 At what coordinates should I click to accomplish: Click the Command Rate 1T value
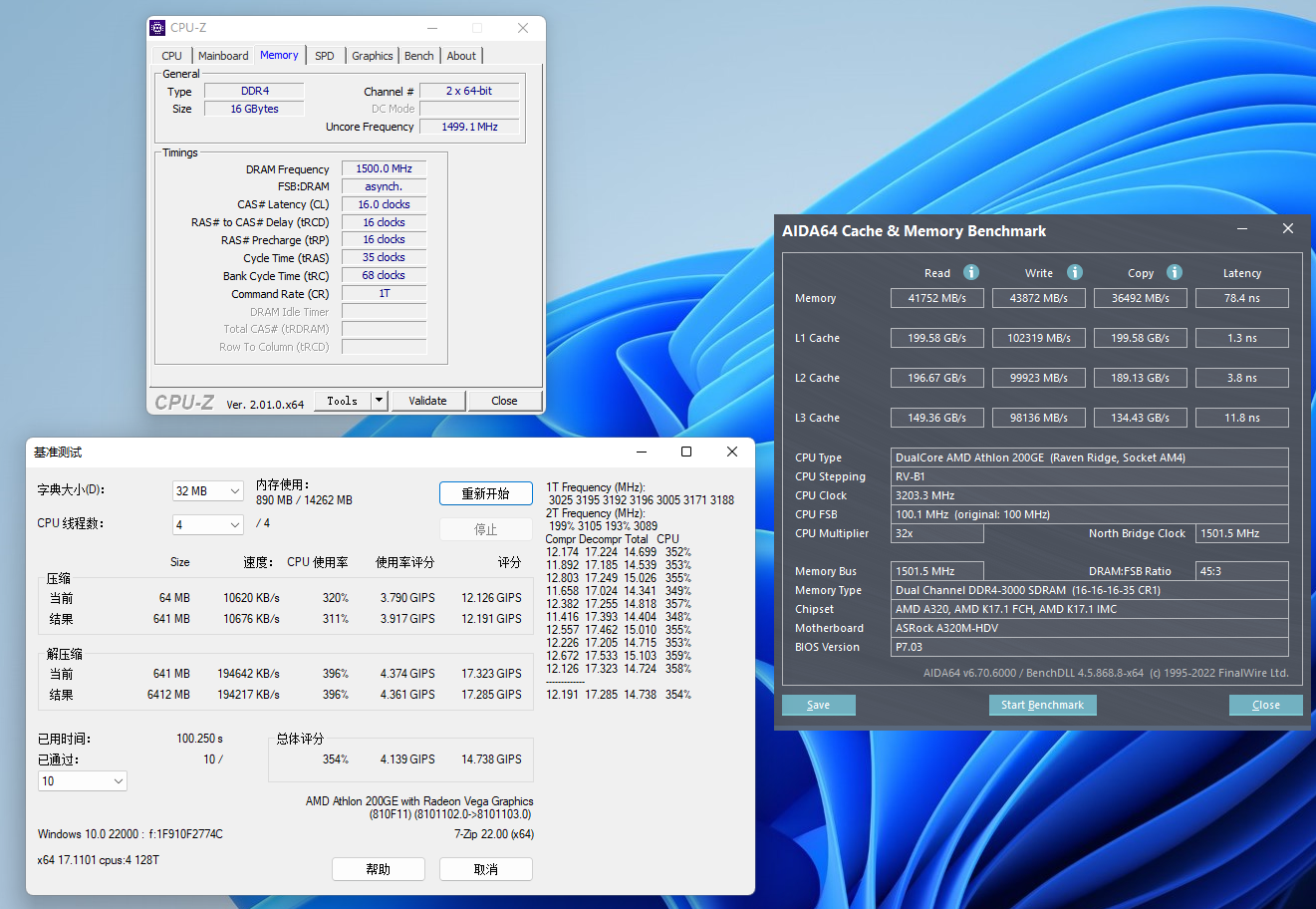click(x=385, y=293)
